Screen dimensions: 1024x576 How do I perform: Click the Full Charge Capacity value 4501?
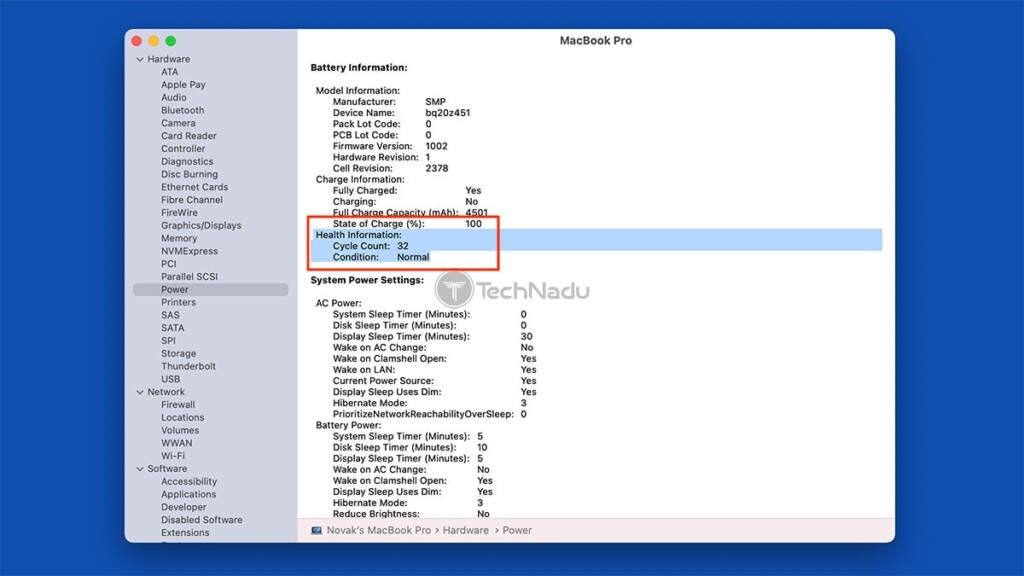tap(477, 213)
